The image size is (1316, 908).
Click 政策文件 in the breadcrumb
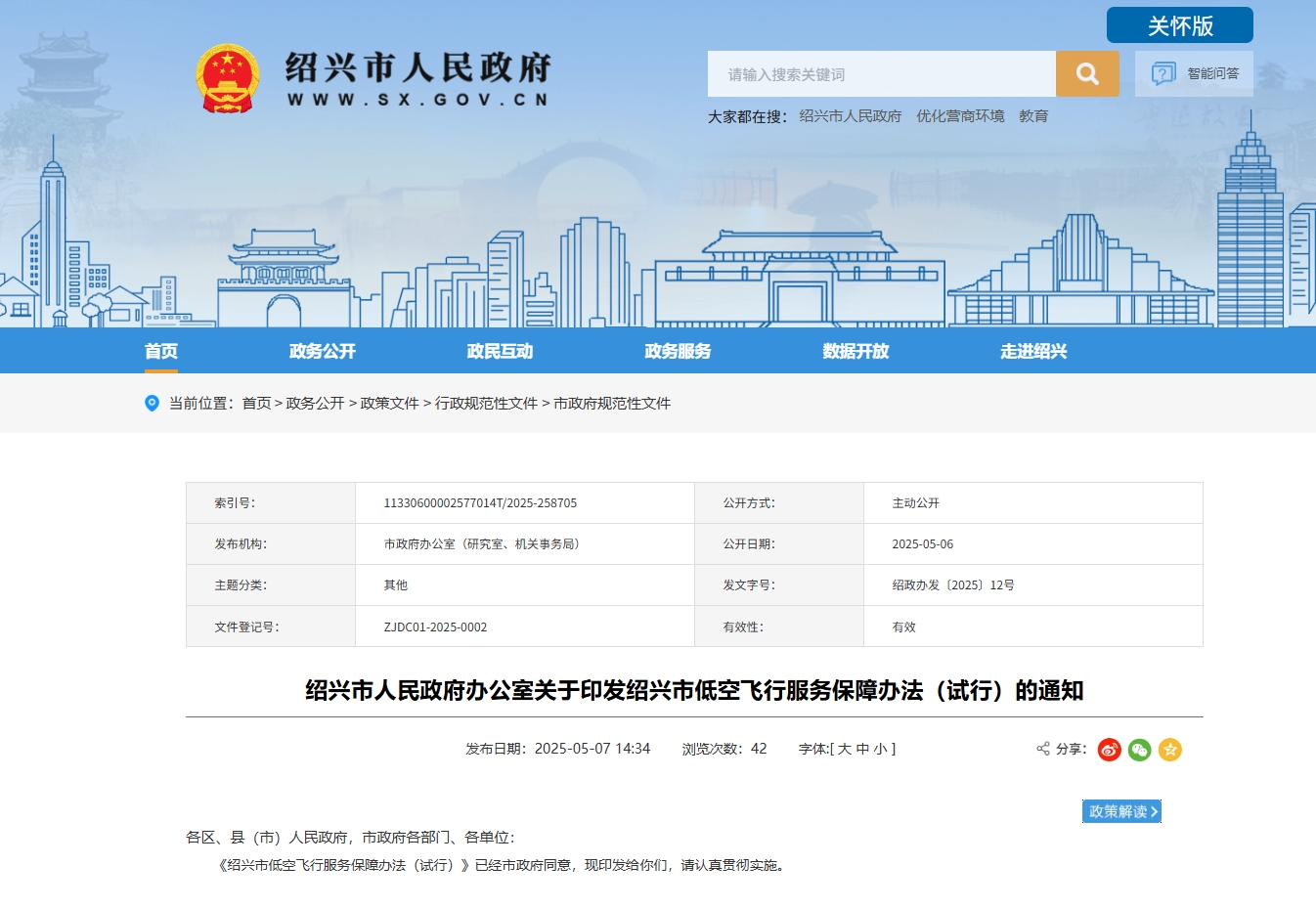(389, 404)
